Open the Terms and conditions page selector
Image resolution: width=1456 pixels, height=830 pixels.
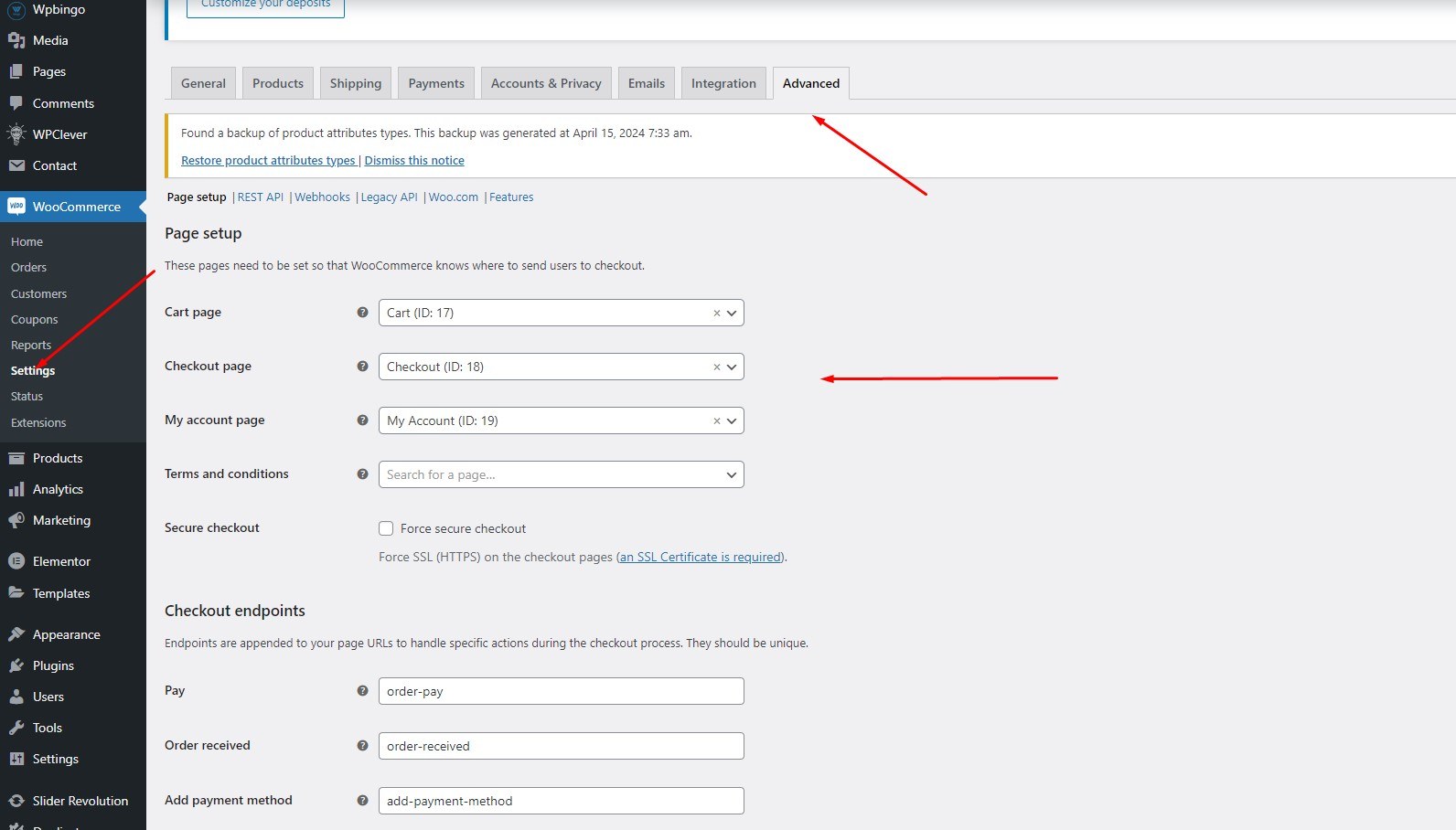pyautogui.click(x=560, y=474)
